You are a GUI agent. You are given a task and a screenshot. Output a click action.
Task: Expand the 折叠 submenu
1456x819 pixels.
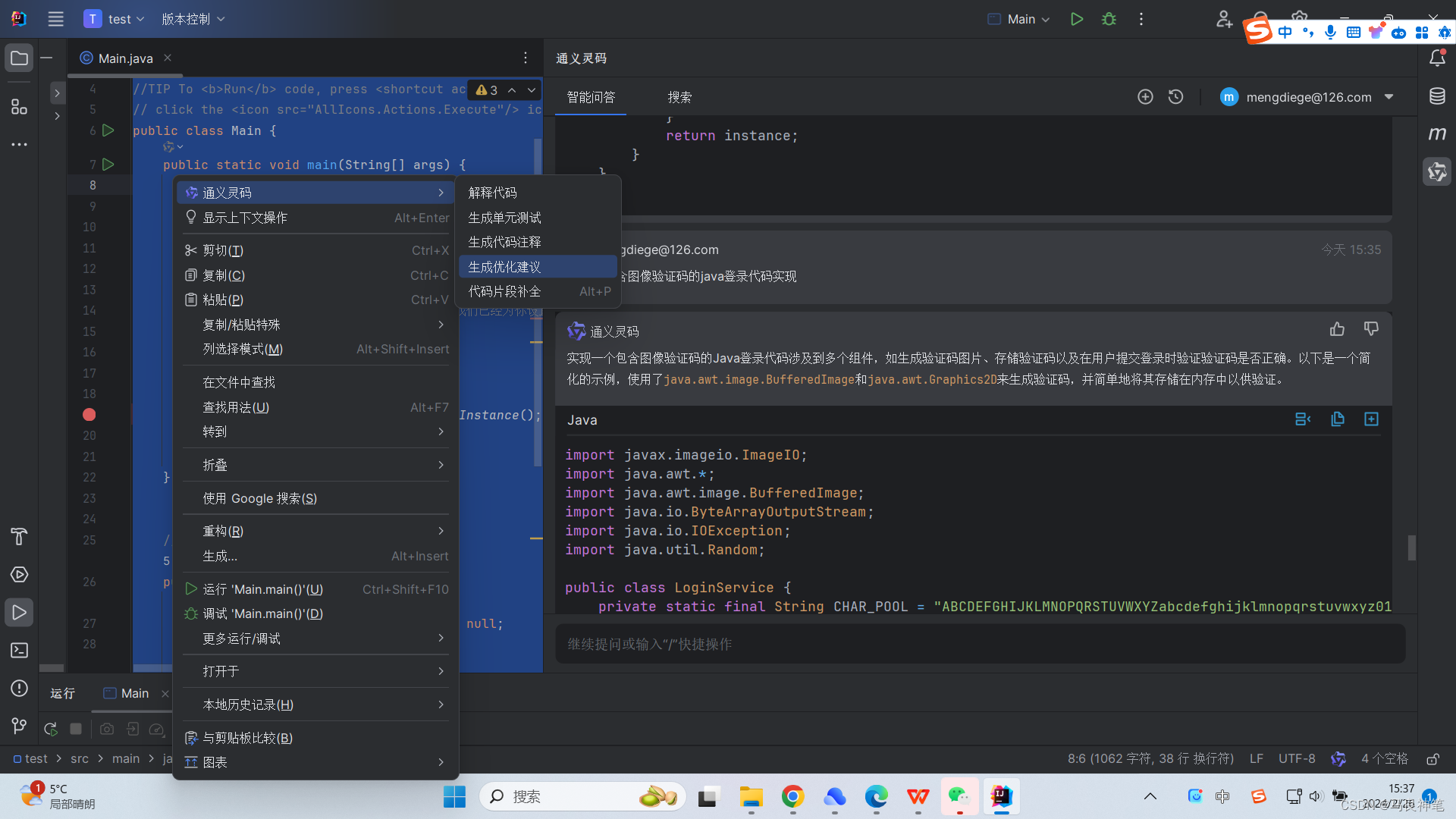pyautogui.click(x=316, y=465)
